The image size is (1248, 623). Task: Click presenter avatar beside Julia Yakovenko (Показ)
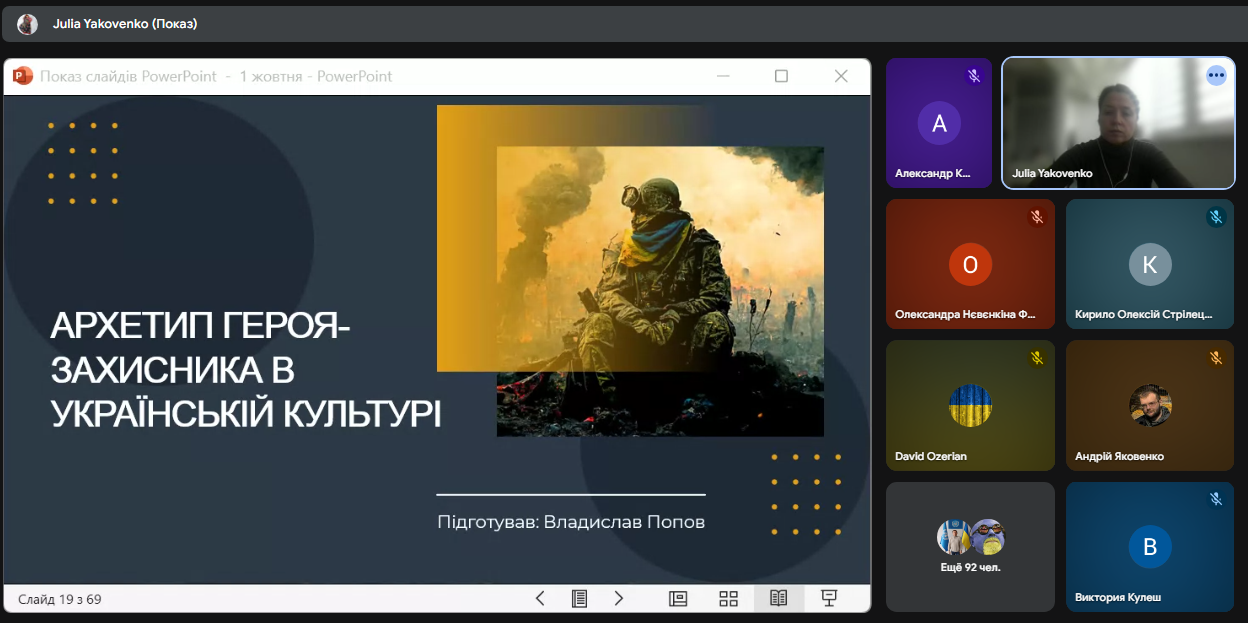[x=27, y=24]
